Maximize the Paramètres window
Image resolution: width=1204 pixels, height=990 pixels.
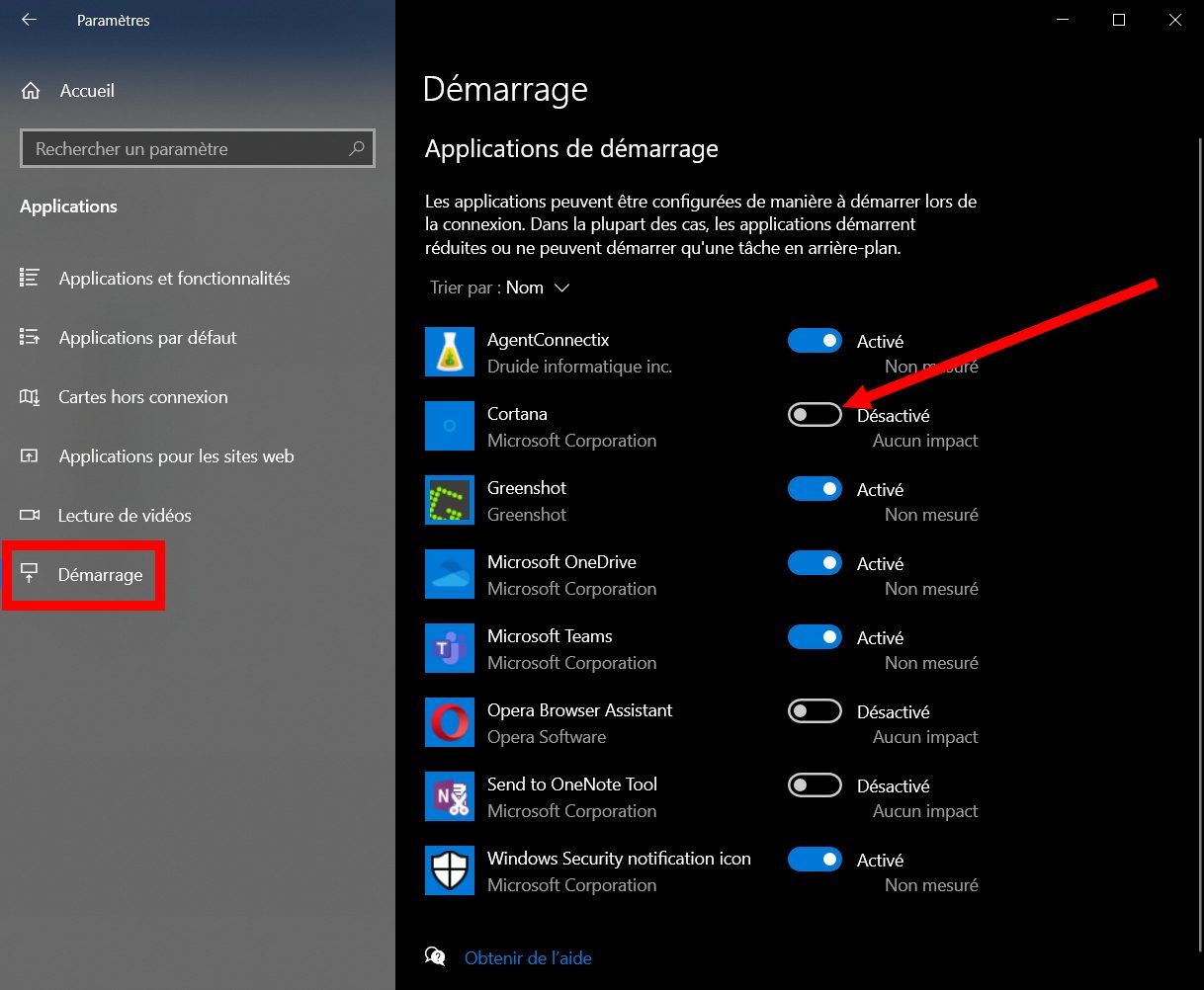click(1119, 20)
